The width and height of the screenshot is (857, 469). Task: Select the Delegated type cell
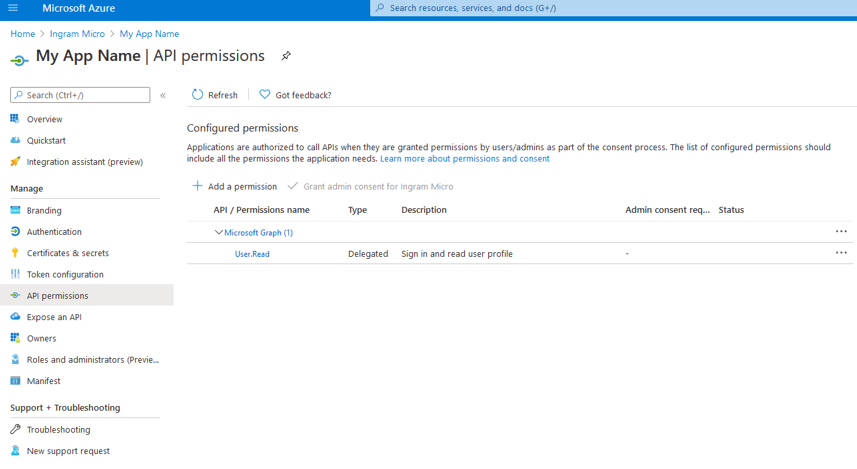click(x=368, y=254)
